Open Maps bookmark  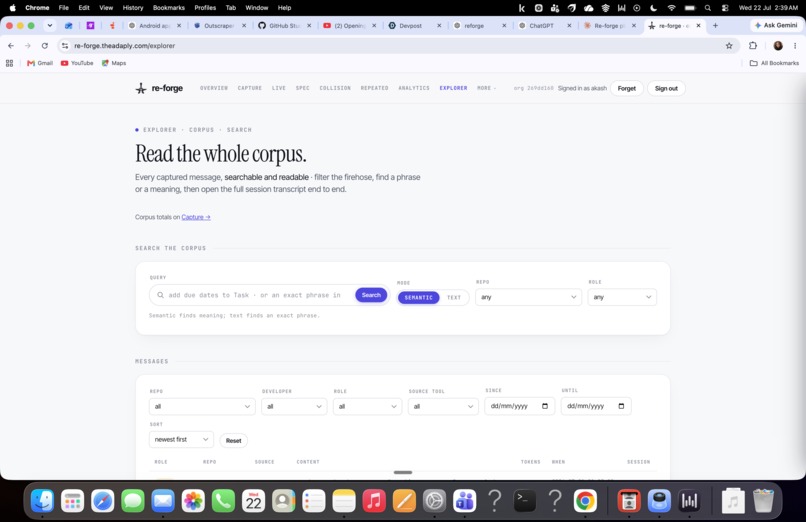point(114,63)
